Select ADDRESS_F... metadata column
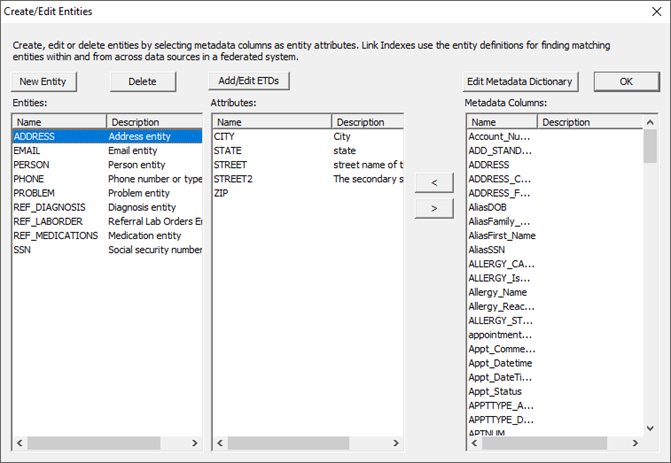 coord(499,193)
